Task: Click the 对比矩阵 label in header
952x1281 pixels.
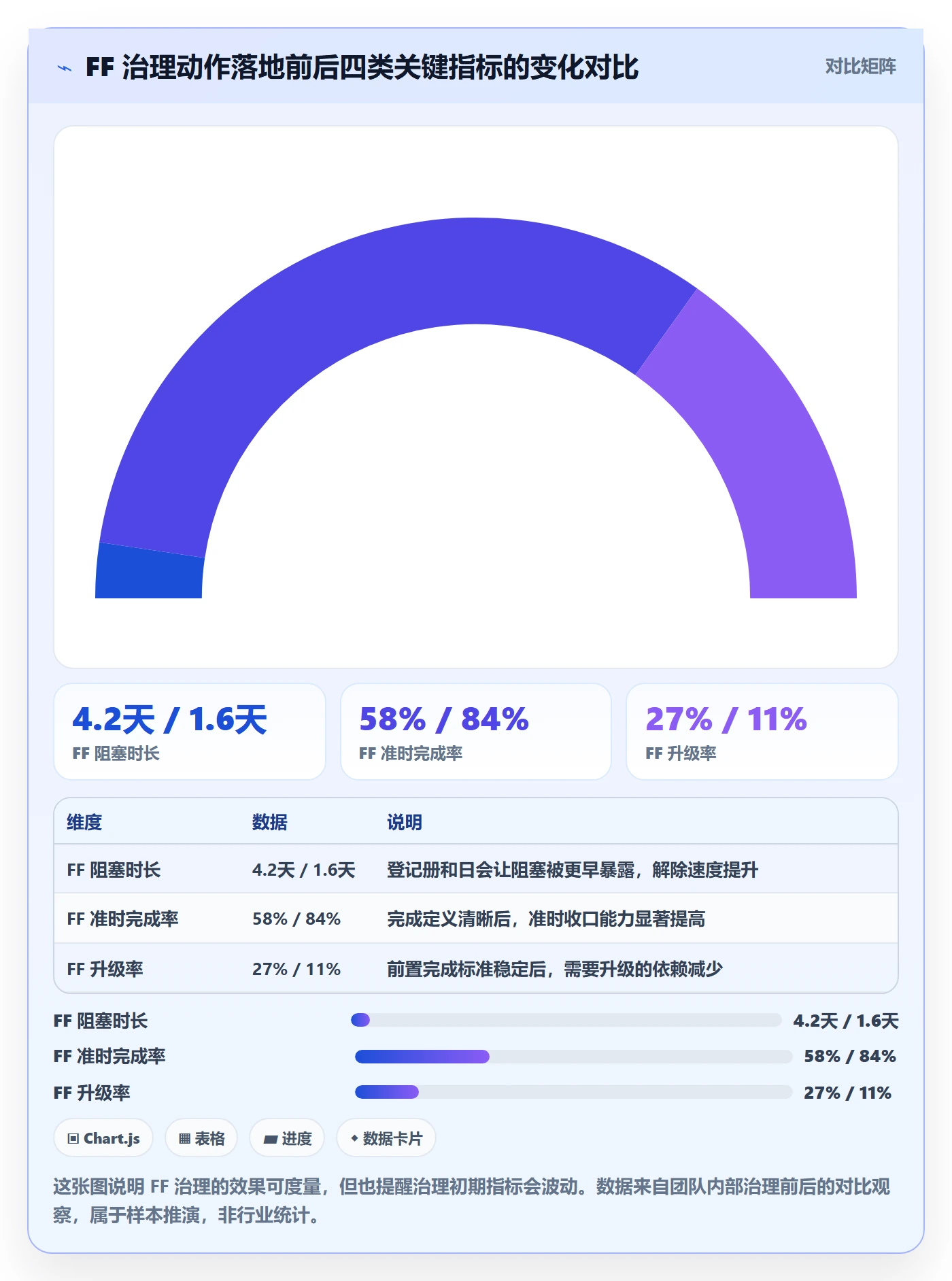Action: tap(860, 67)
